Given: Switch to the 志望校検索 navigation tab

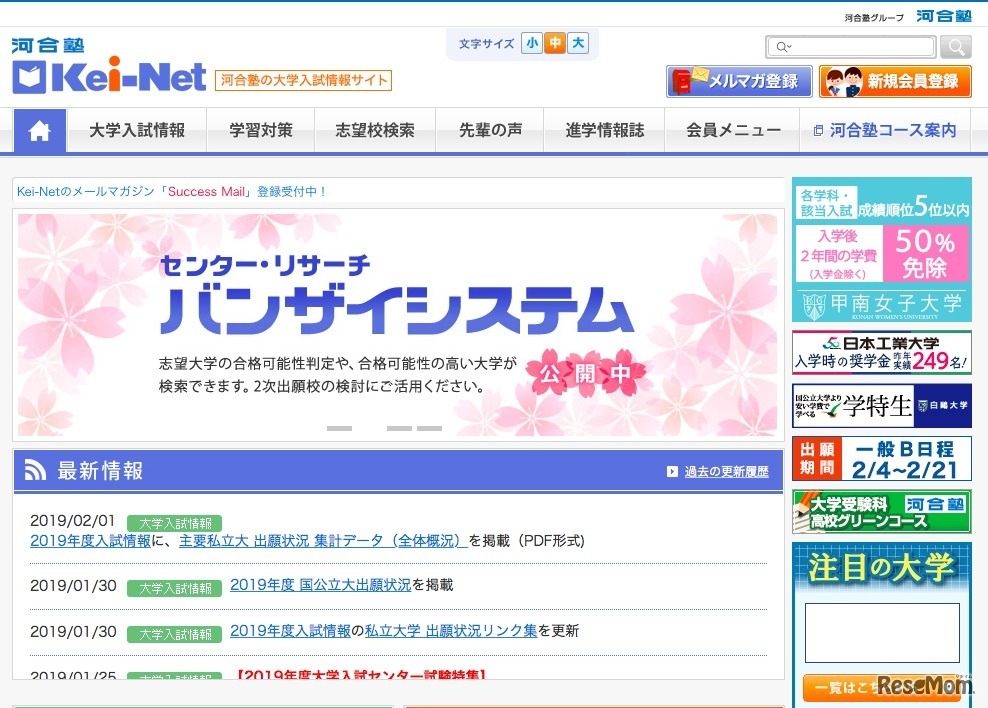Looking at the screenshot, I should 375,129.
